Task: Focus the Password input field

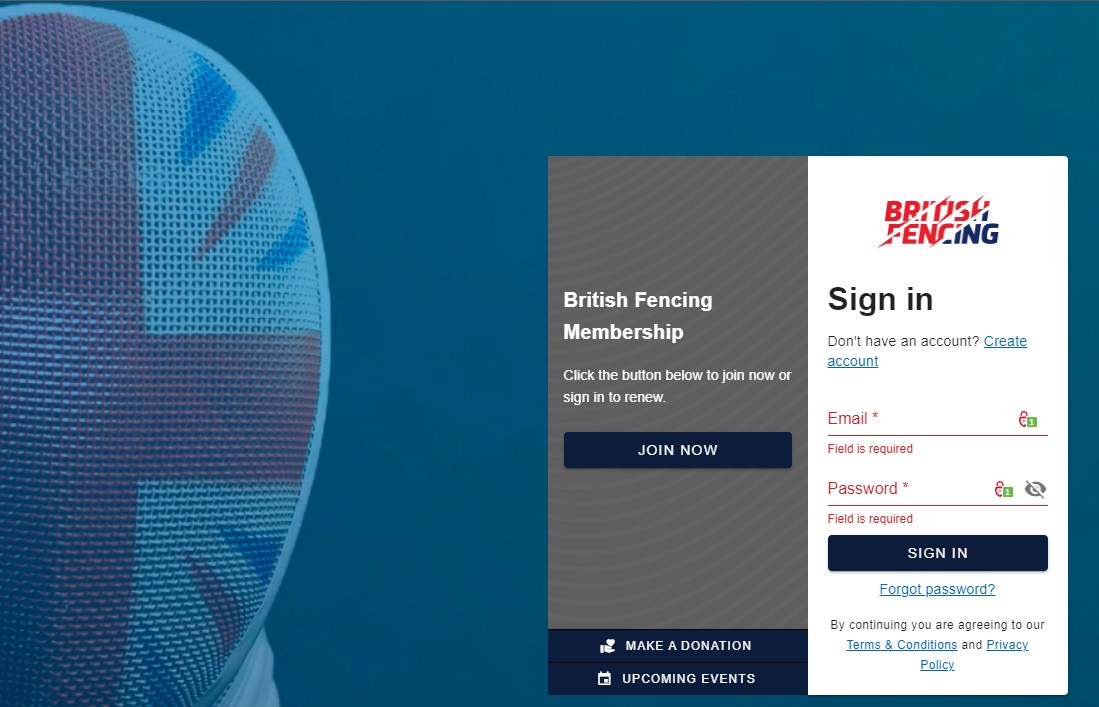Action: coord(905,489)
